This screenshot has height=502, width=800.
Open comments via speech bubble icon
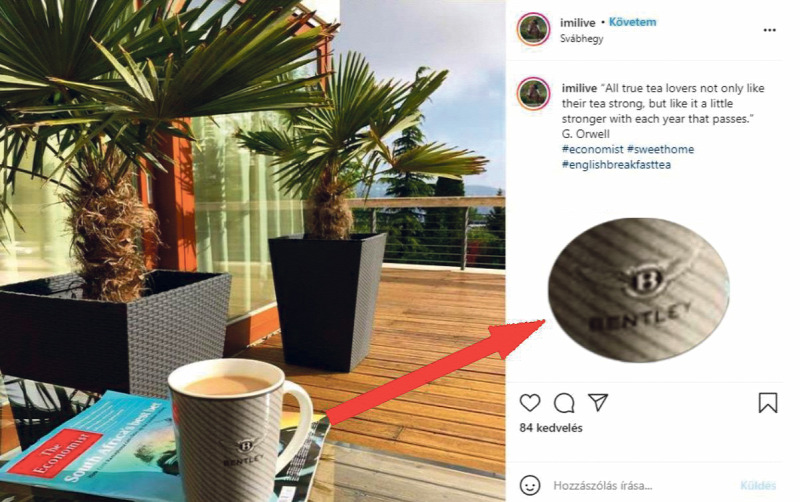[x=564, y=403]
